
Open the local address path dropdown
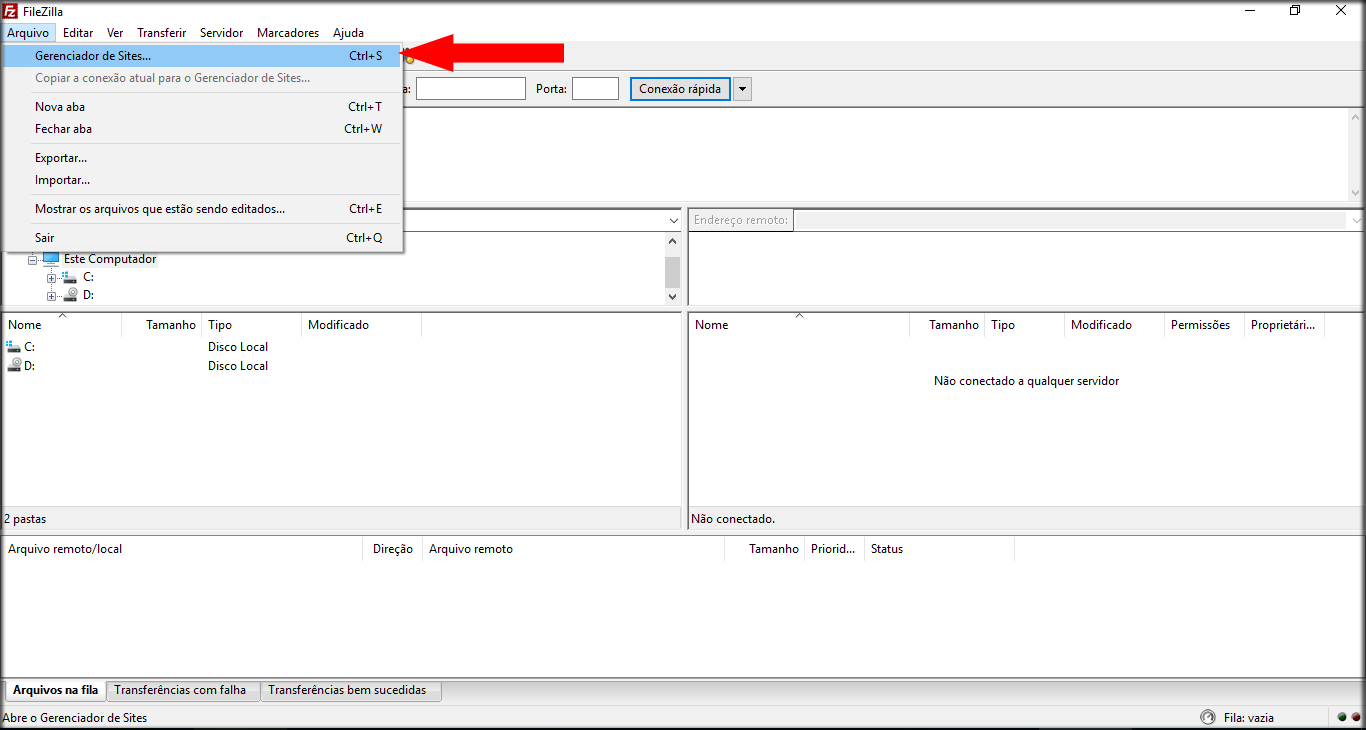673,220
